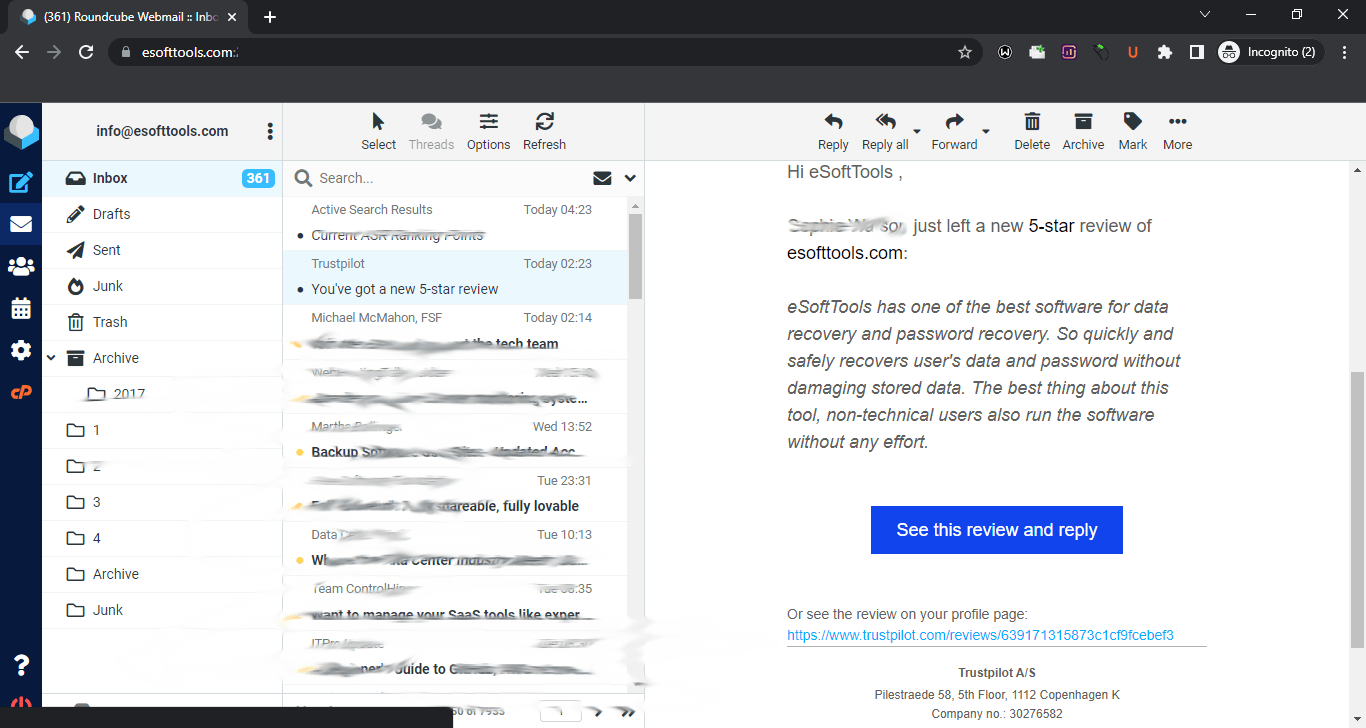Open the 2017 archive subfolder
Viewport: 1366px width, 728px height.
(x=162, y=394)
